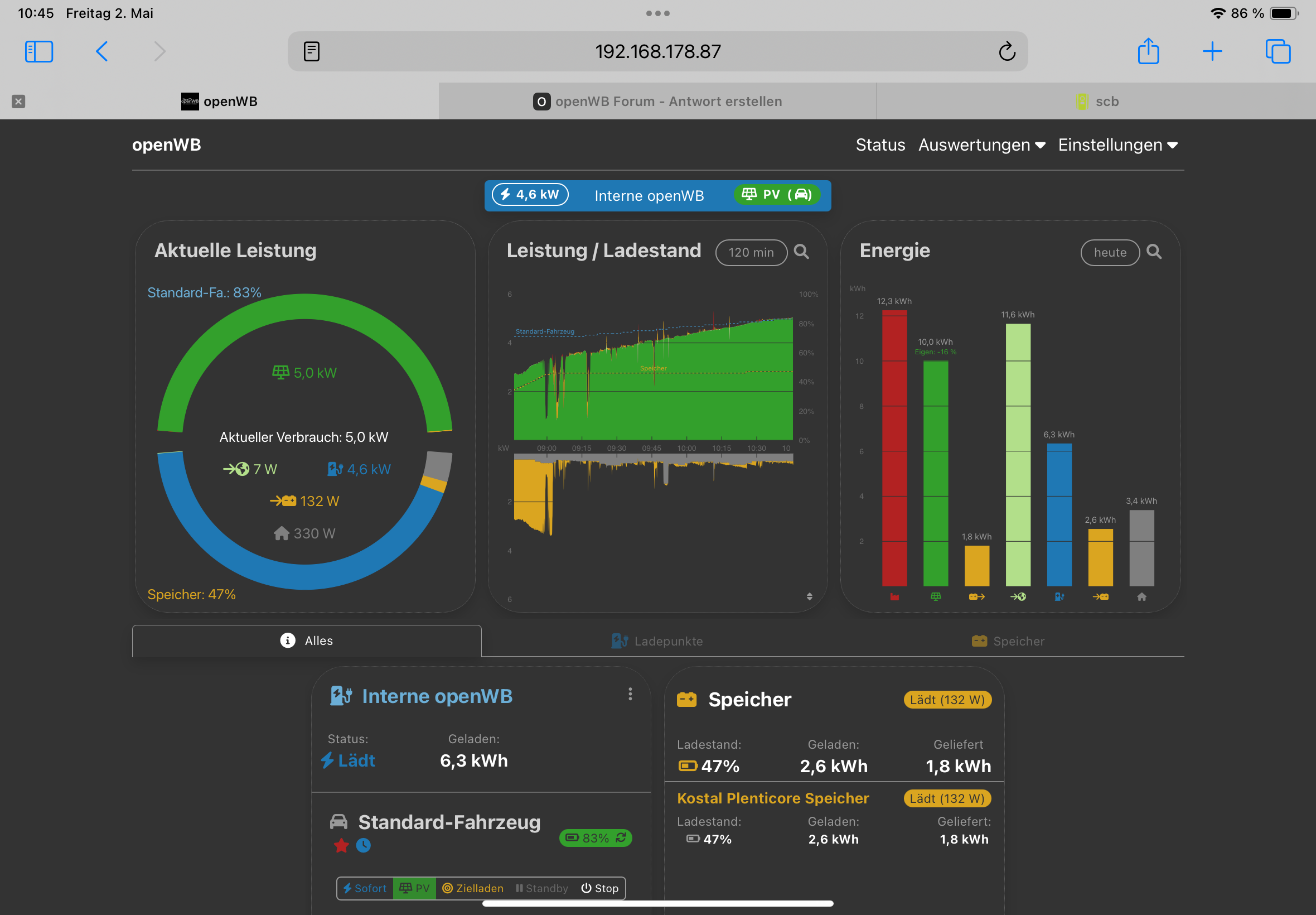Expand the Einstellungen dropdown

point(1117,145)
